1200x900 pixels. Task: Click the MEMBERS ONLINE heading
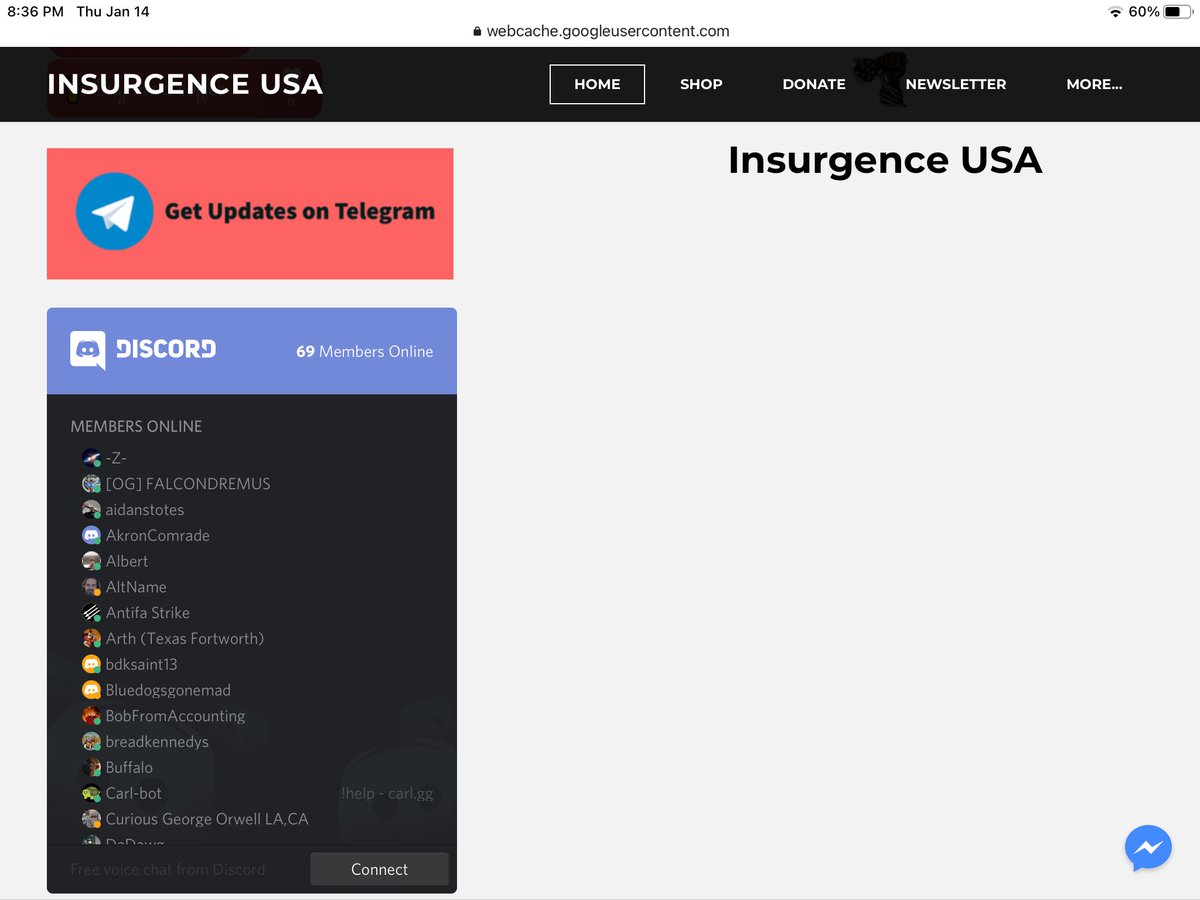[136, 426]
